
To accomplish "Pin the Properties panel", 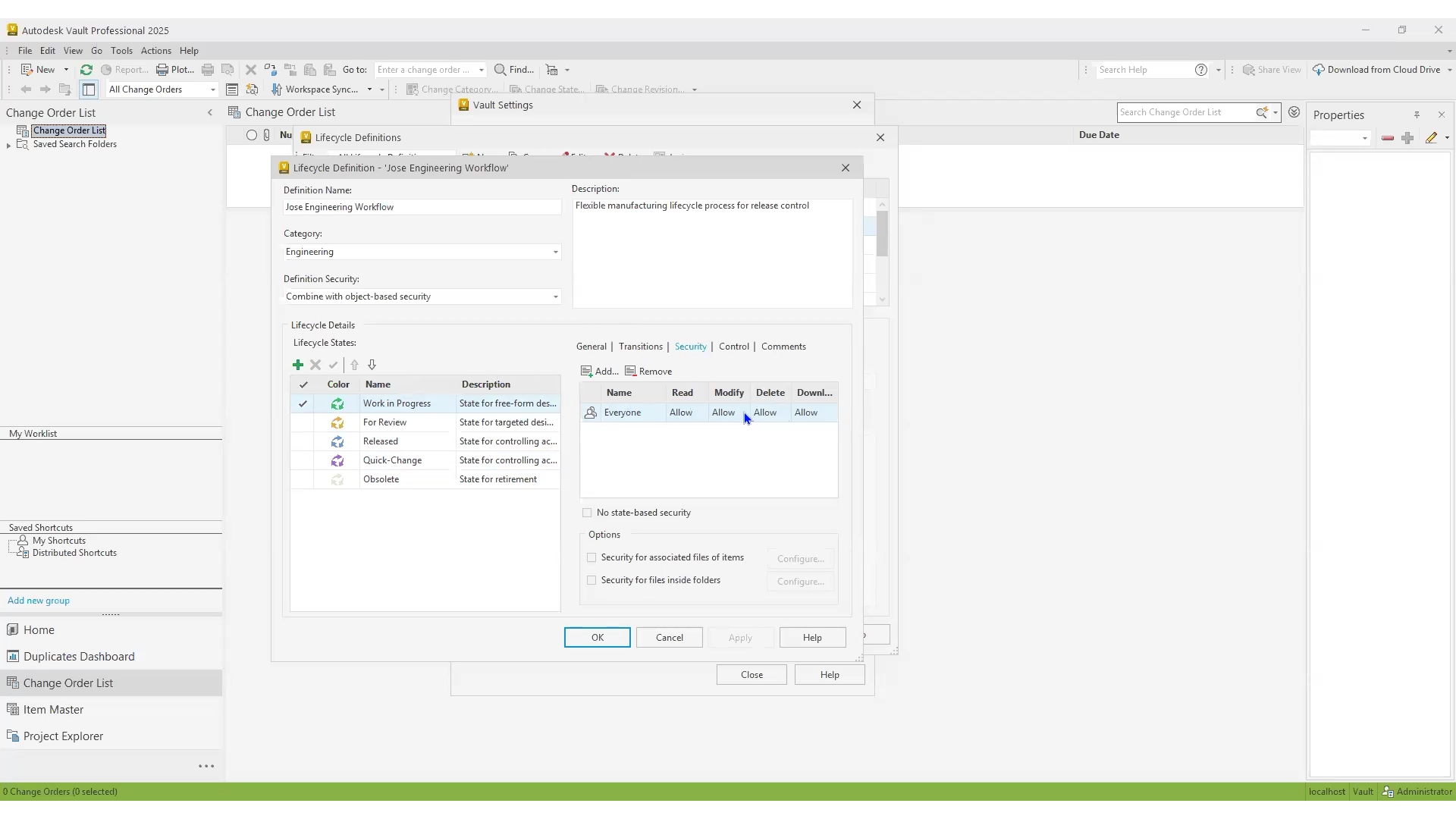I will [1417, 115].
